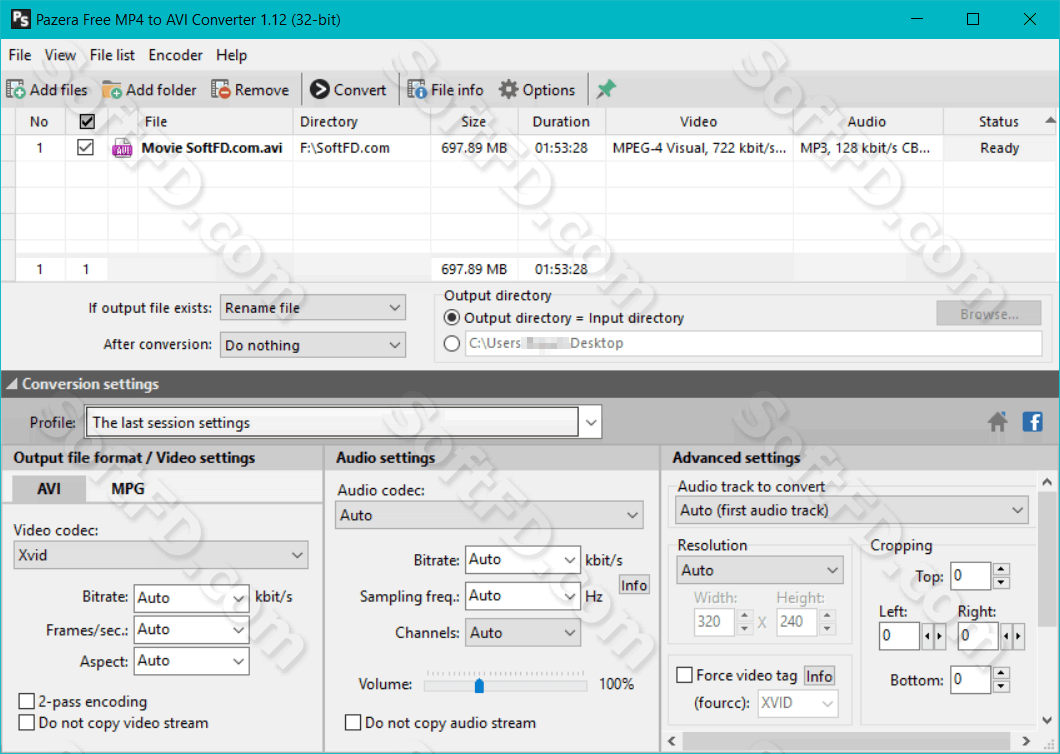Open the View menu

(x=60, y=55)
